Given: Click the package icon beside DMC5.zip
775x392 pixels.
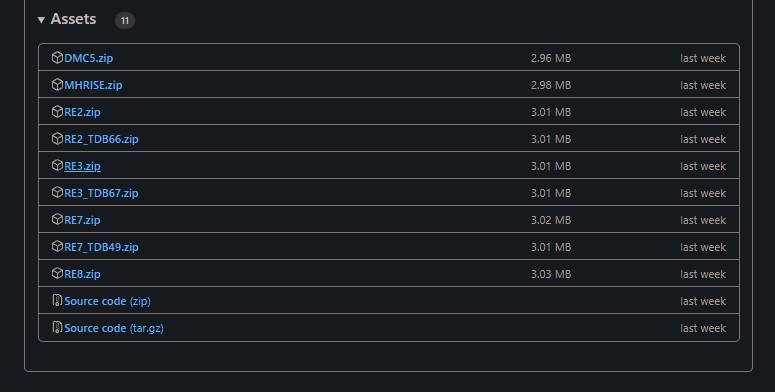Looking at the screenshot, I should 57,57.
